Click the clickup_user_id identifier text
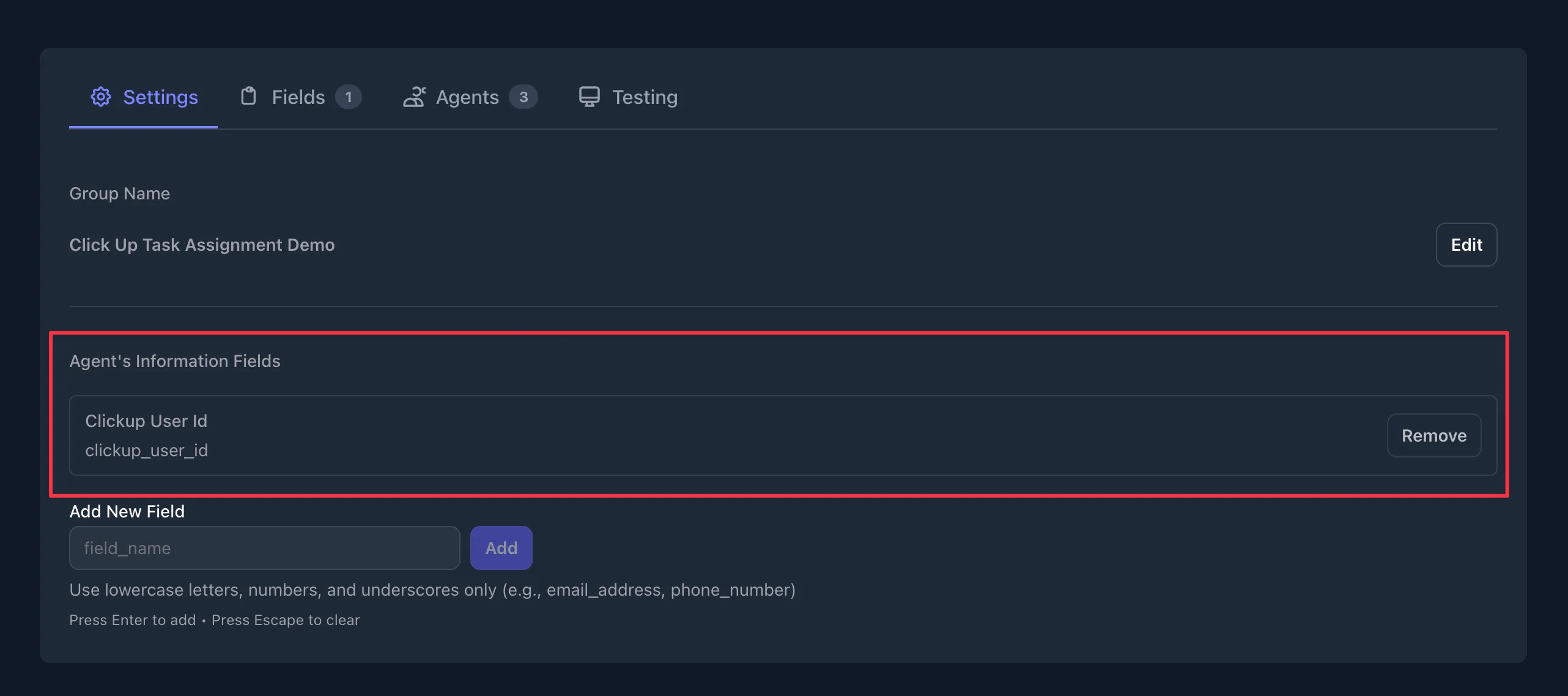Screen dimensions: 1568x696 (x=147, y=451)
